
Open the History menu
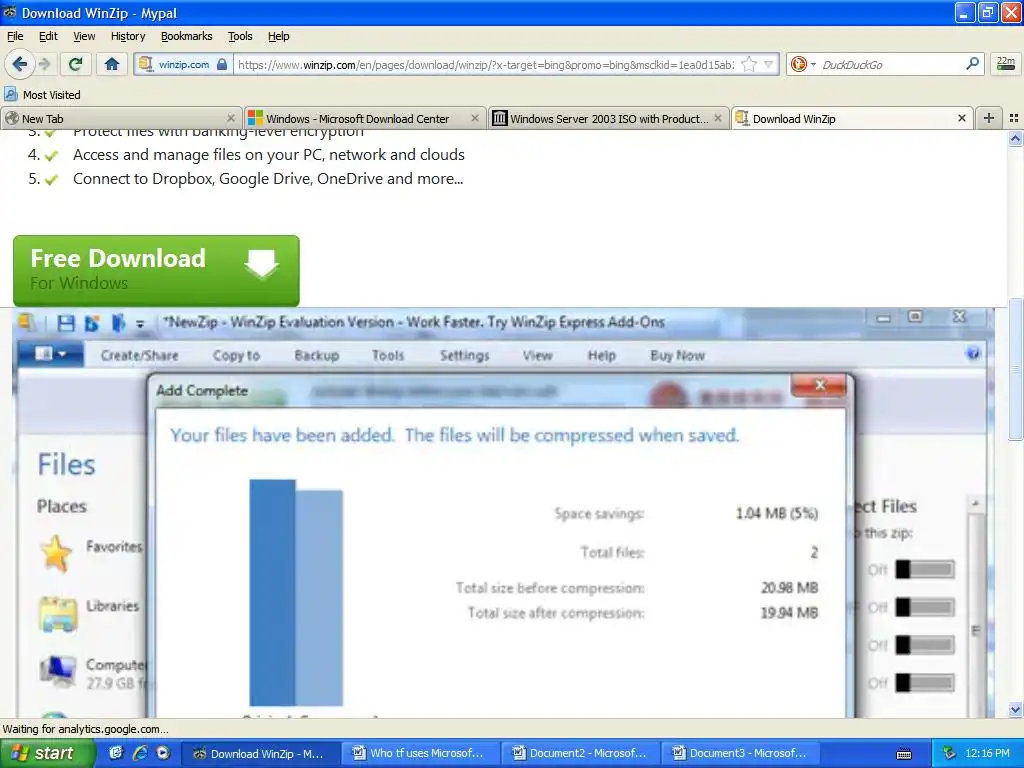point(128,36)
